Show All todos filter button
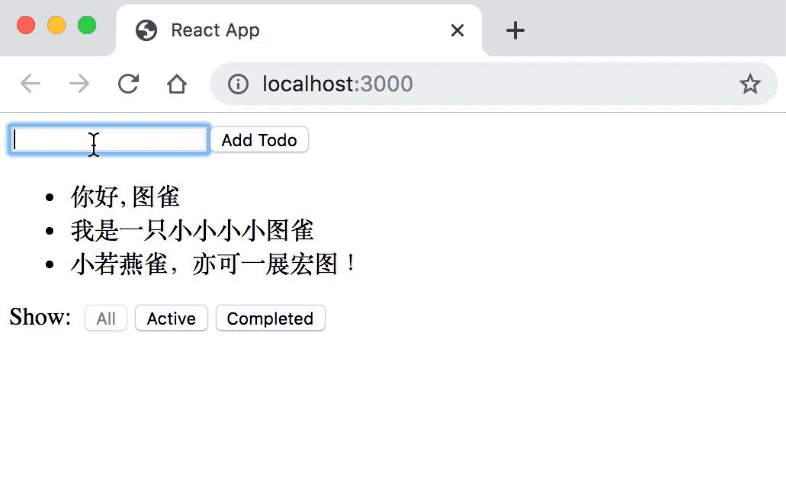The image size is (786, 500). [106, 318]
